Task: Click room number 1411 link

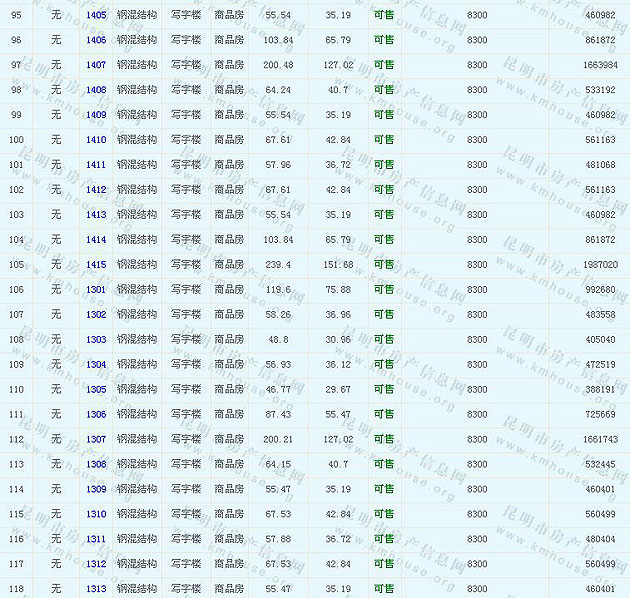Action: pos(96,165)
